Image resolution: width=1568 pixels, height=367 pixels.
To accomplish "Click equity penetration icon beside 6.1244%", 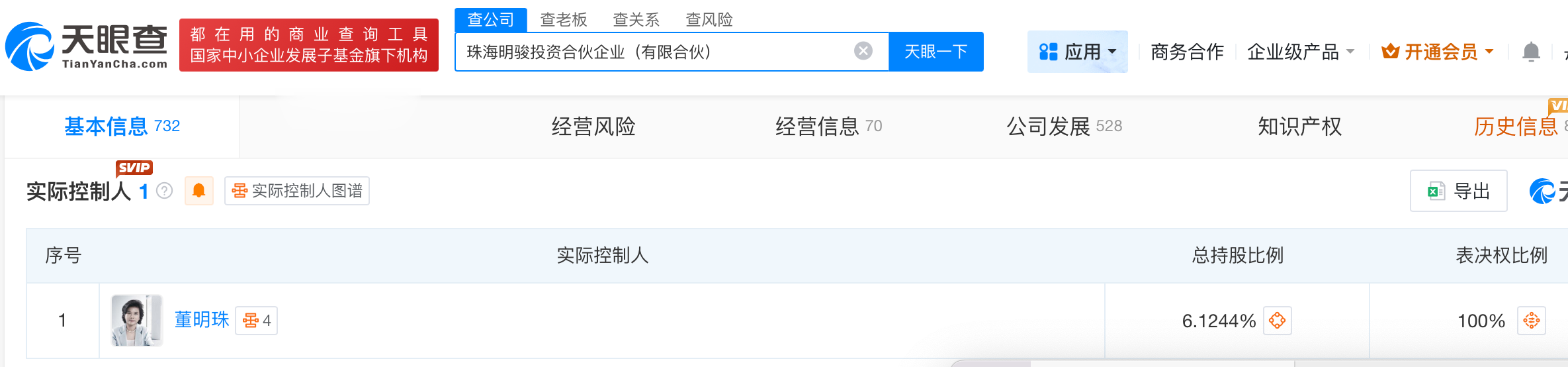I will pyautogui.click(x=1278, y=321).
